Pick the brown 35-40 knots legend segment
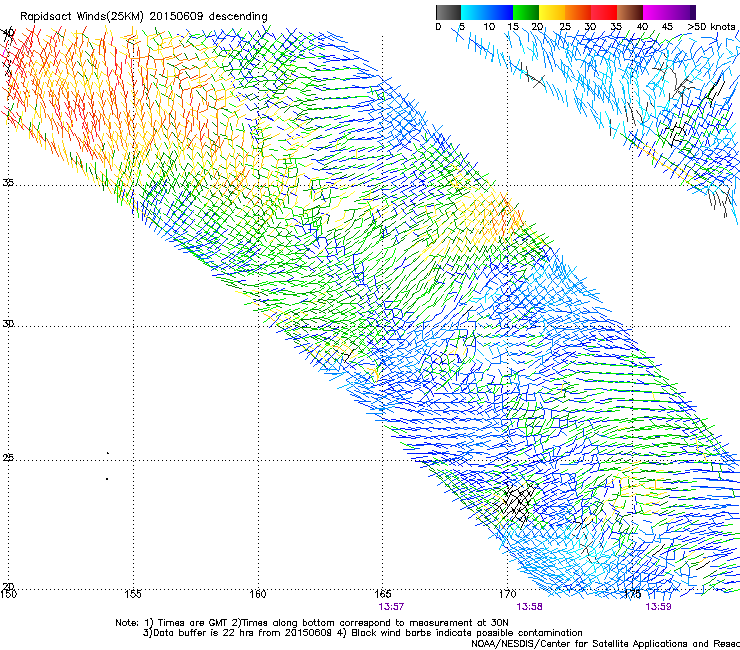 630,12
